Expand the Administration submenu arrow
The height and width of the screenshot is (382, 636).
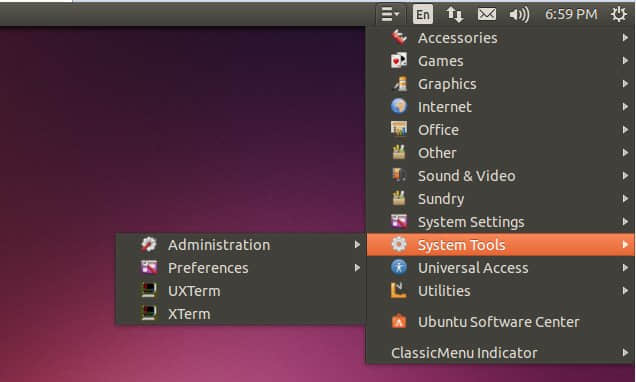[357, 245]
